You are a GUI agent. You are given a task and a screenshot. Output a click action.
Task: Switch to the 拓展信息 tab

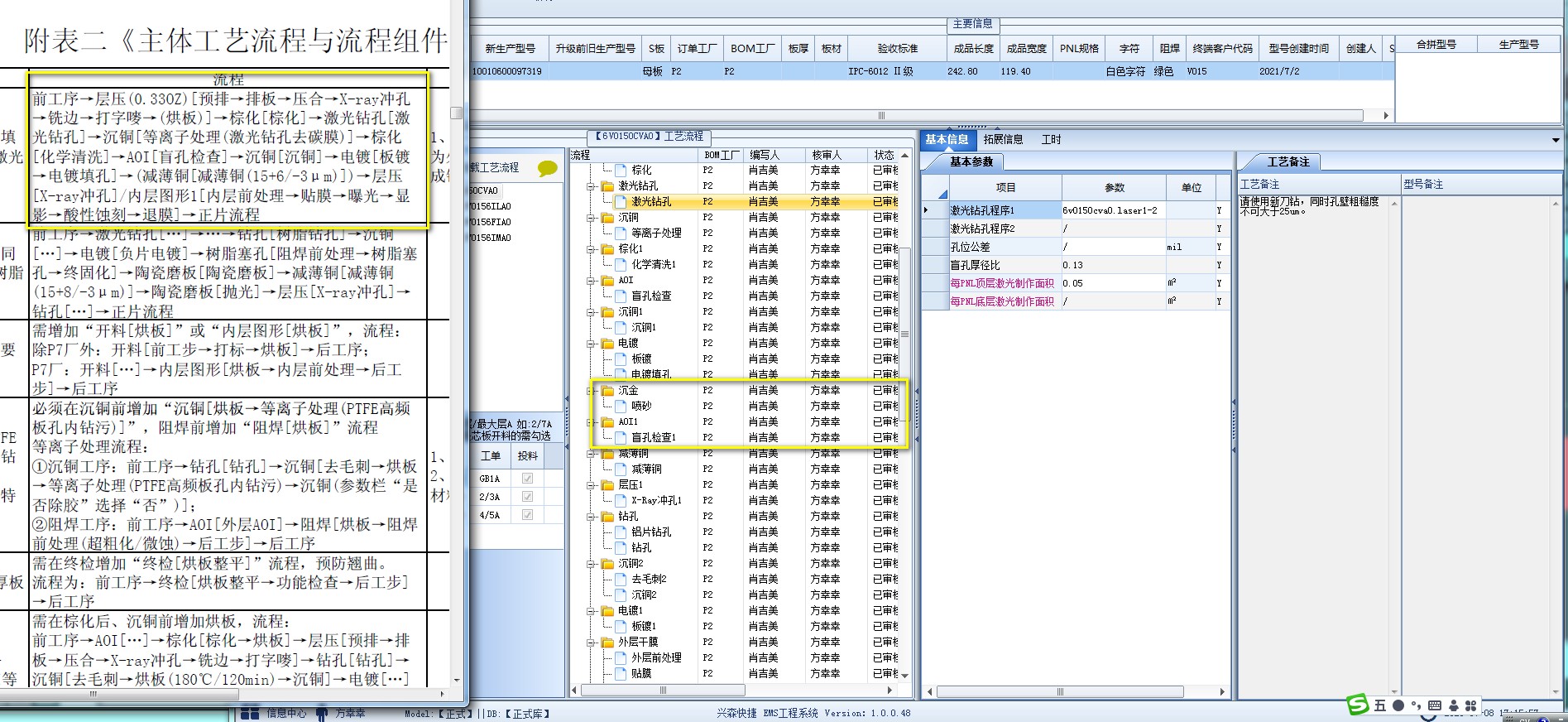[x=1003, y=140]
